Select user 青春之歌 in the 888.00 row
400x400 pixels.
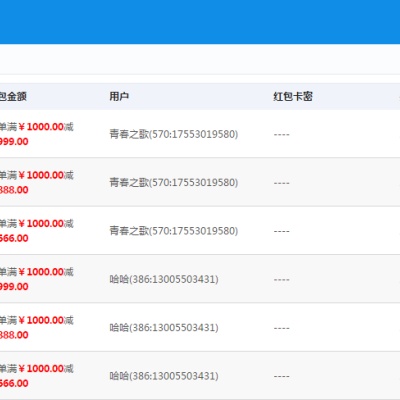tap(174, 182)
